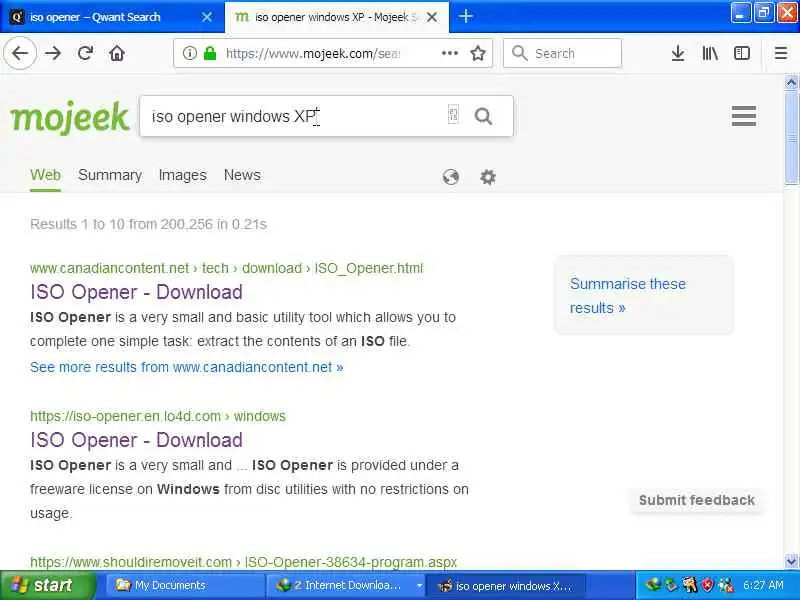
Task: Open the Firefox hamburger application menu
Action: click(781, 53)
